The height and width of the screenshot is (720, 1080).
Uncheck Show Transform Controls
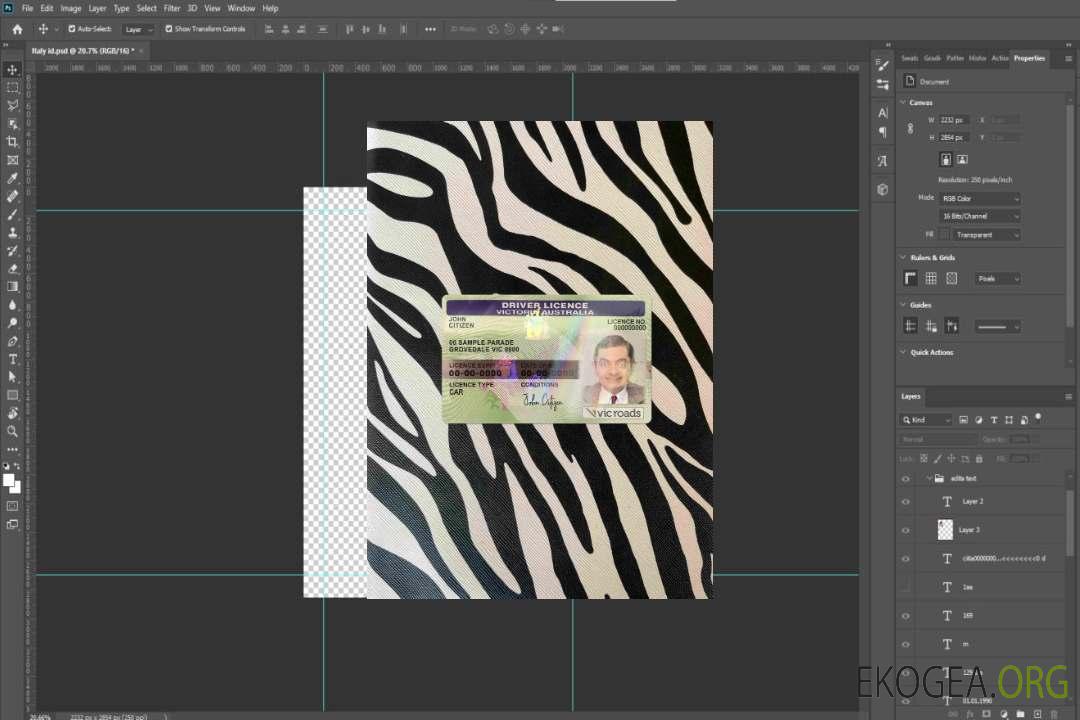point(168,29)
